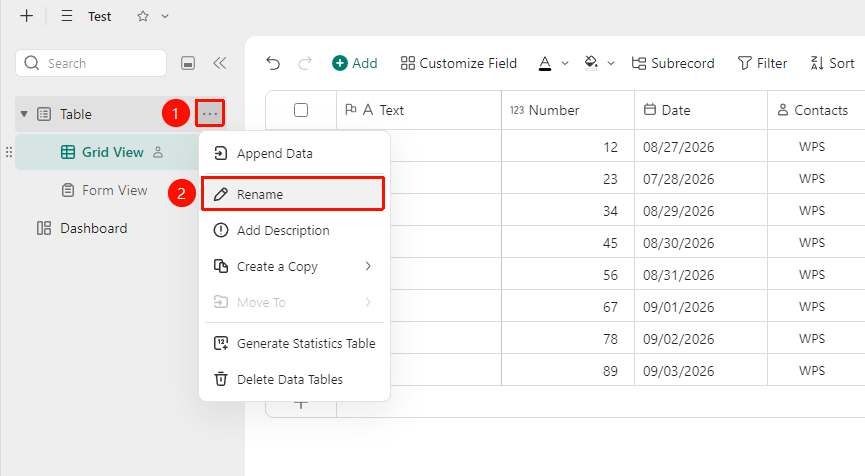
Task: Click the Contacts column header
Action: [x=816, y=110]
